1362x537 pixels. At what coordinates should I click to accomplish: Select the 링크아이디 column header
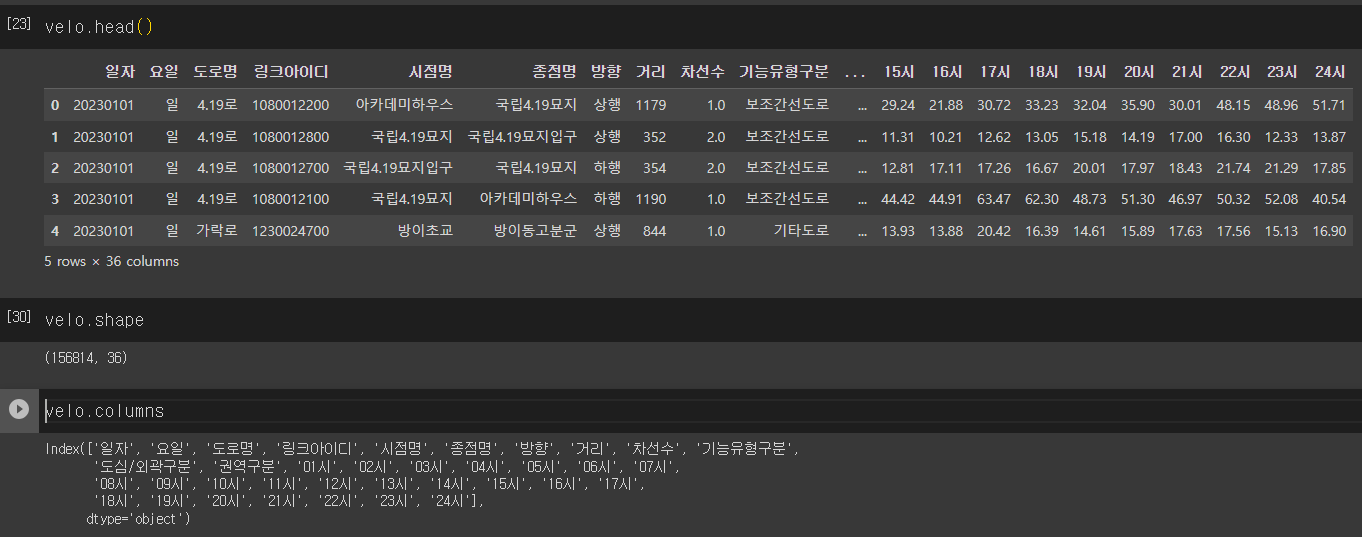point(291,72)
